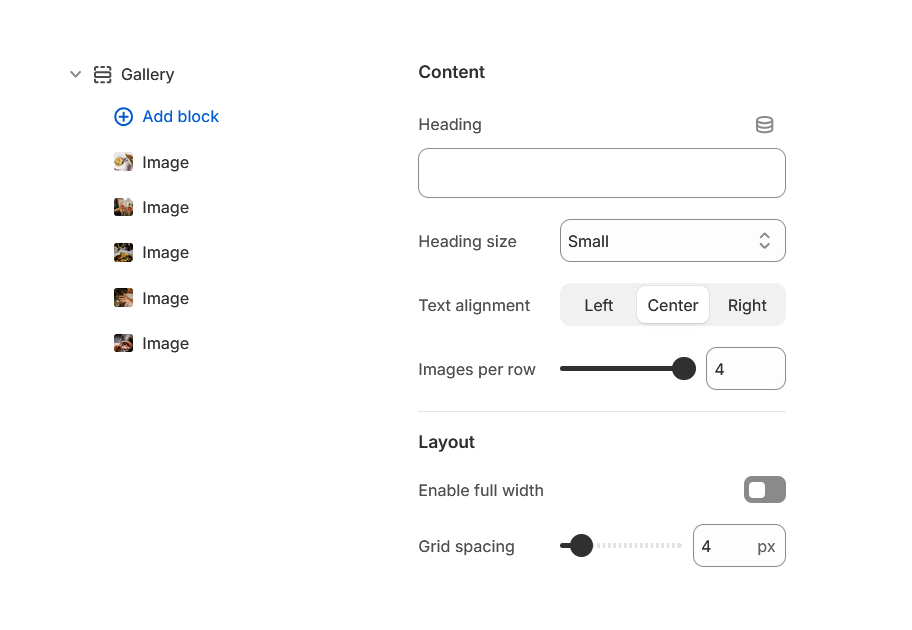The height and width of the screenshot is (630, 912).
Task: Select Right text alignment
Action: 746,305
